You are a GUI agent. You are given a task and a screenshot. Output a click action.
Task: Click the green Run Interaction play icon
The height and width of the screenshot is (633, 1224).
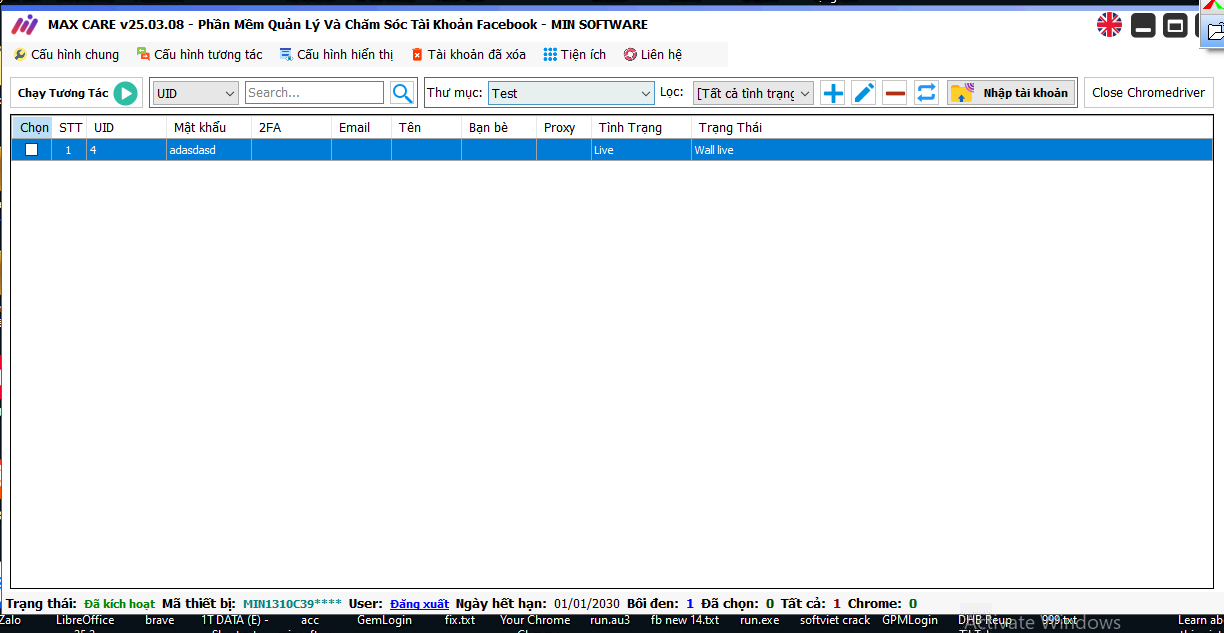click(x=125, y=93)
